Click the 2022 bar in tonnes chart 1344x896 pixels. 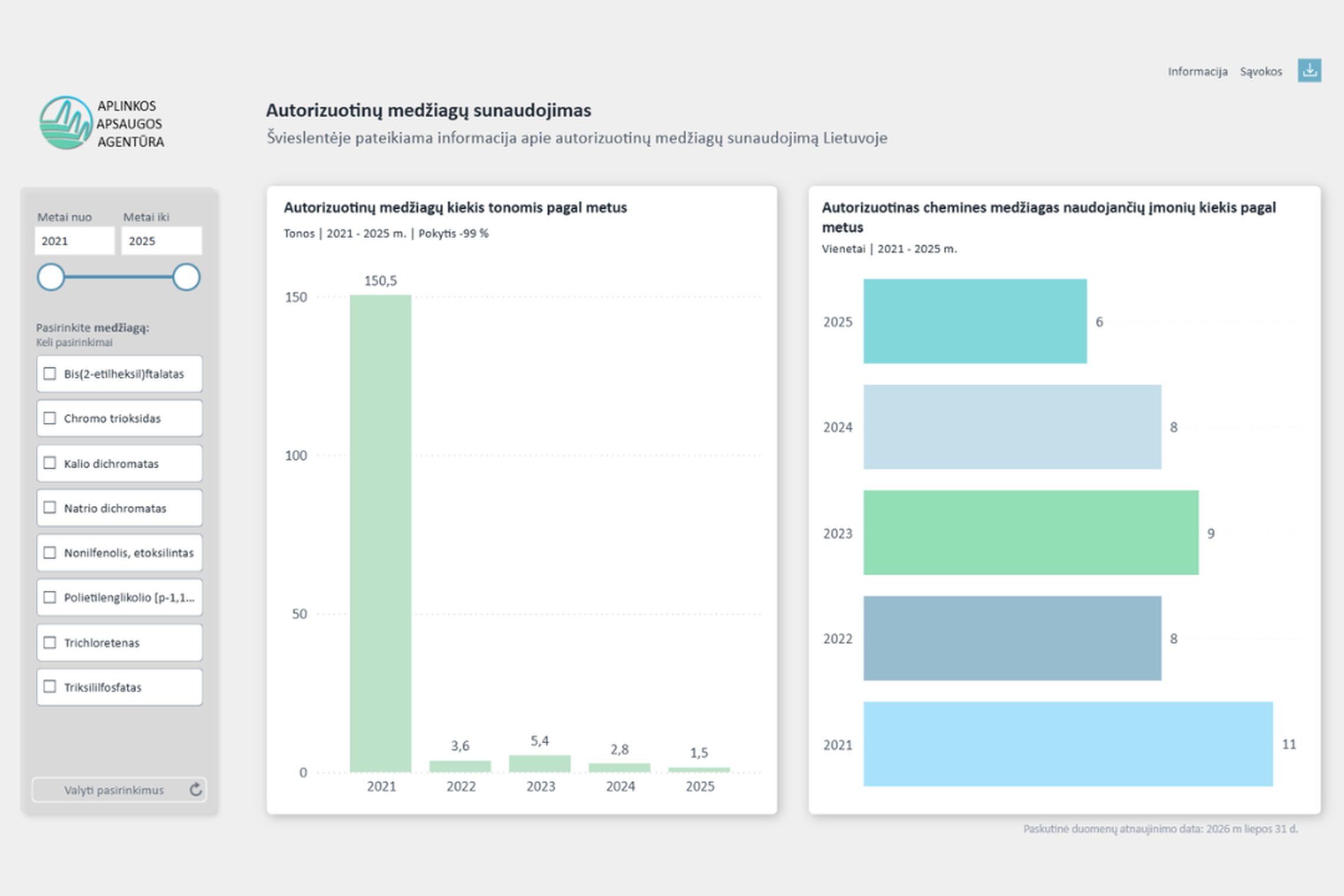[460, 766]
